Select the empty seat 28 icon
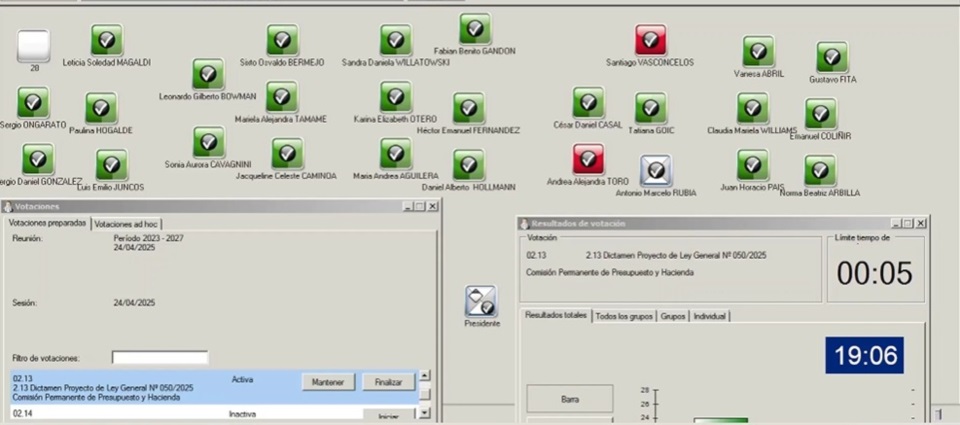The width and height of the screenshot is (960, 425). 34,45
